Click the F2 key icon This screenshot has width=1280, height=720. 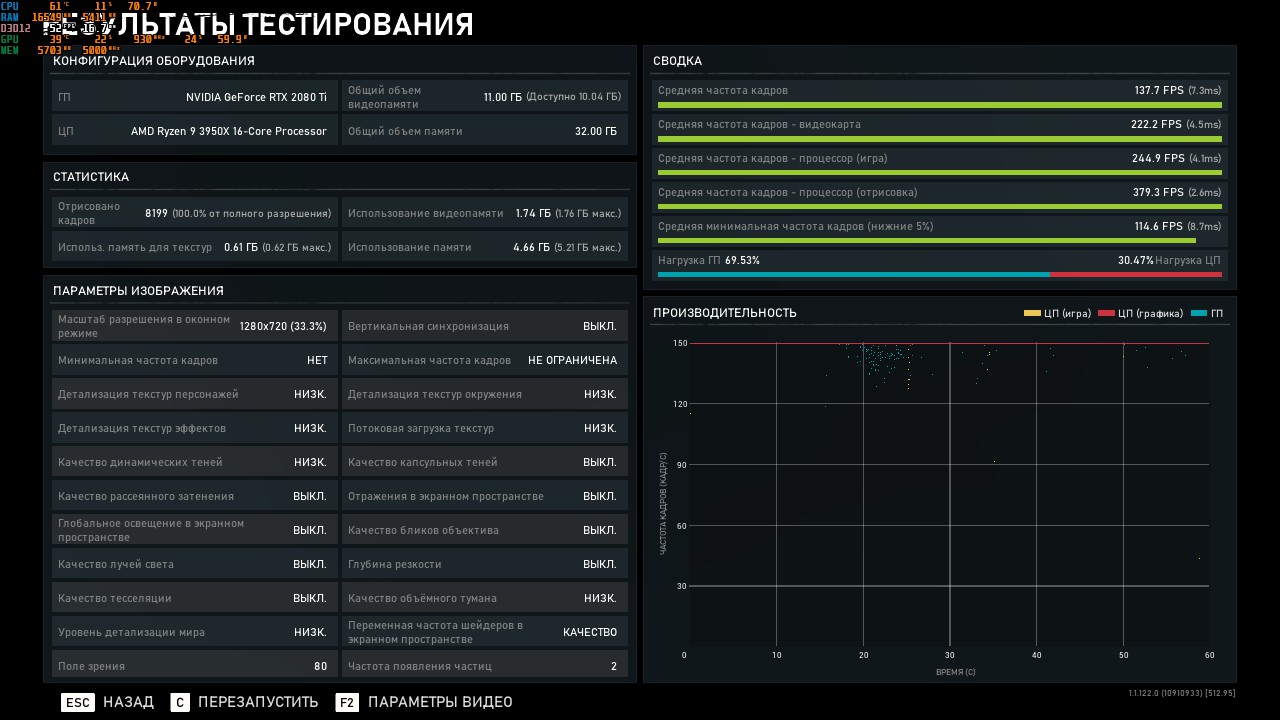(x=347, y=702)
